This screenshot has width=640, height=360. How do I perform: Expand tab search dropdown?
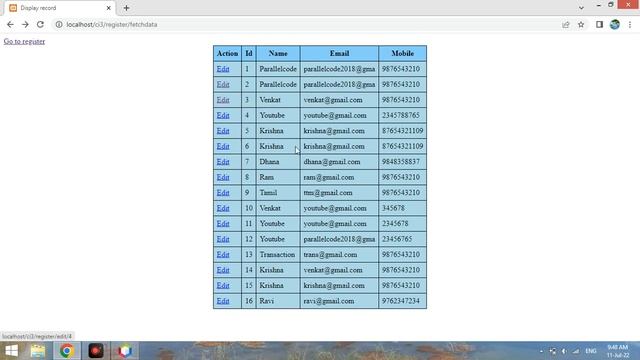pos(581,8)
